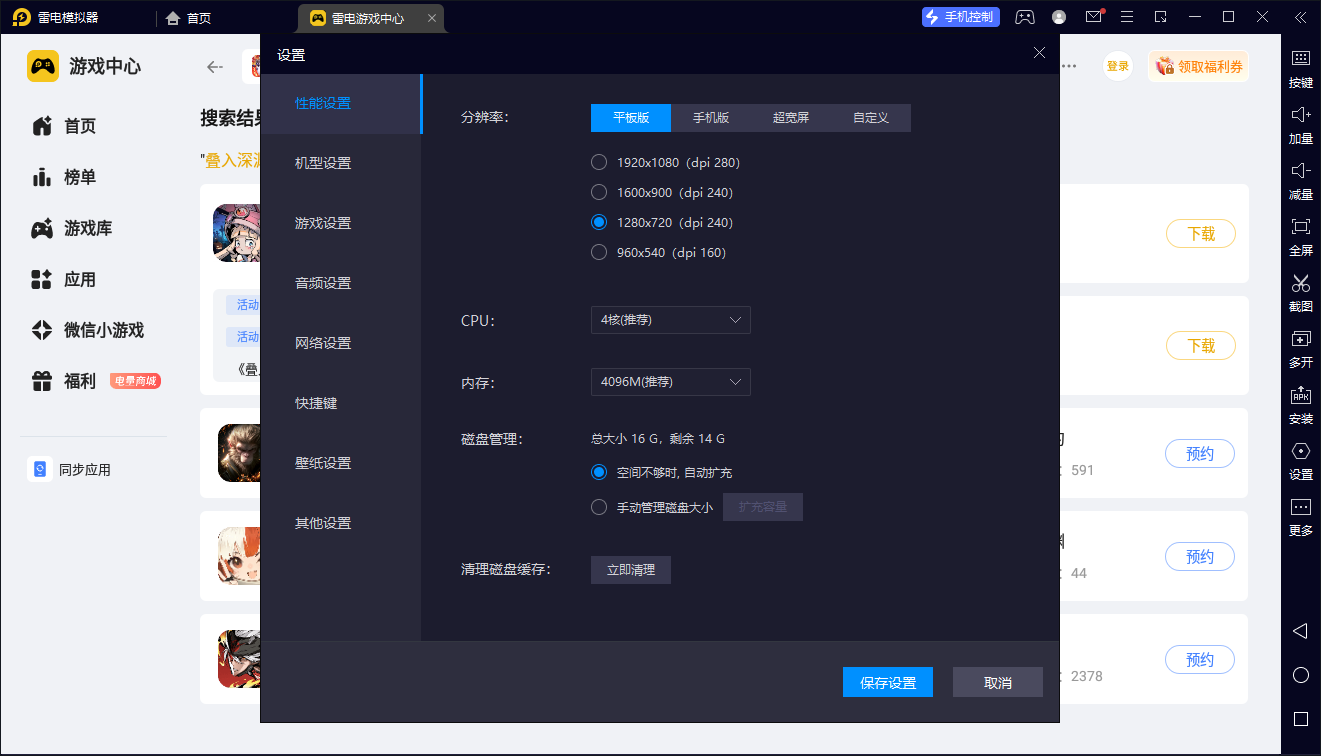Expand the 内存 4096M memory dropdown
Screen dimensions: 1321x756
coord(670,382)
